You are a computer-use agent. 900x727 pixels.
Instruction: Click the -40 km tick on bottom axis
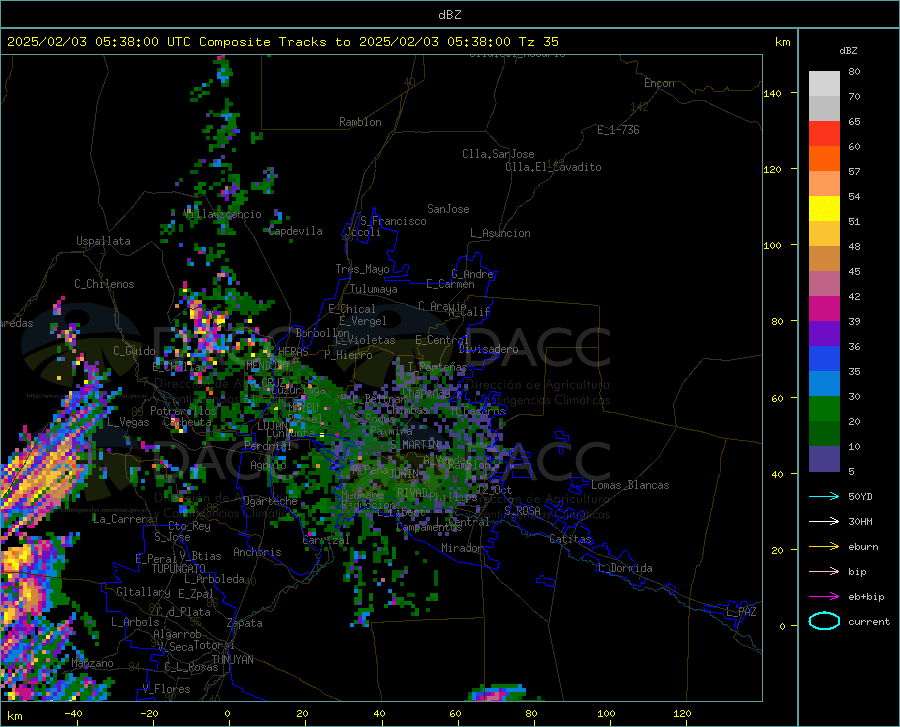(73, 713)
